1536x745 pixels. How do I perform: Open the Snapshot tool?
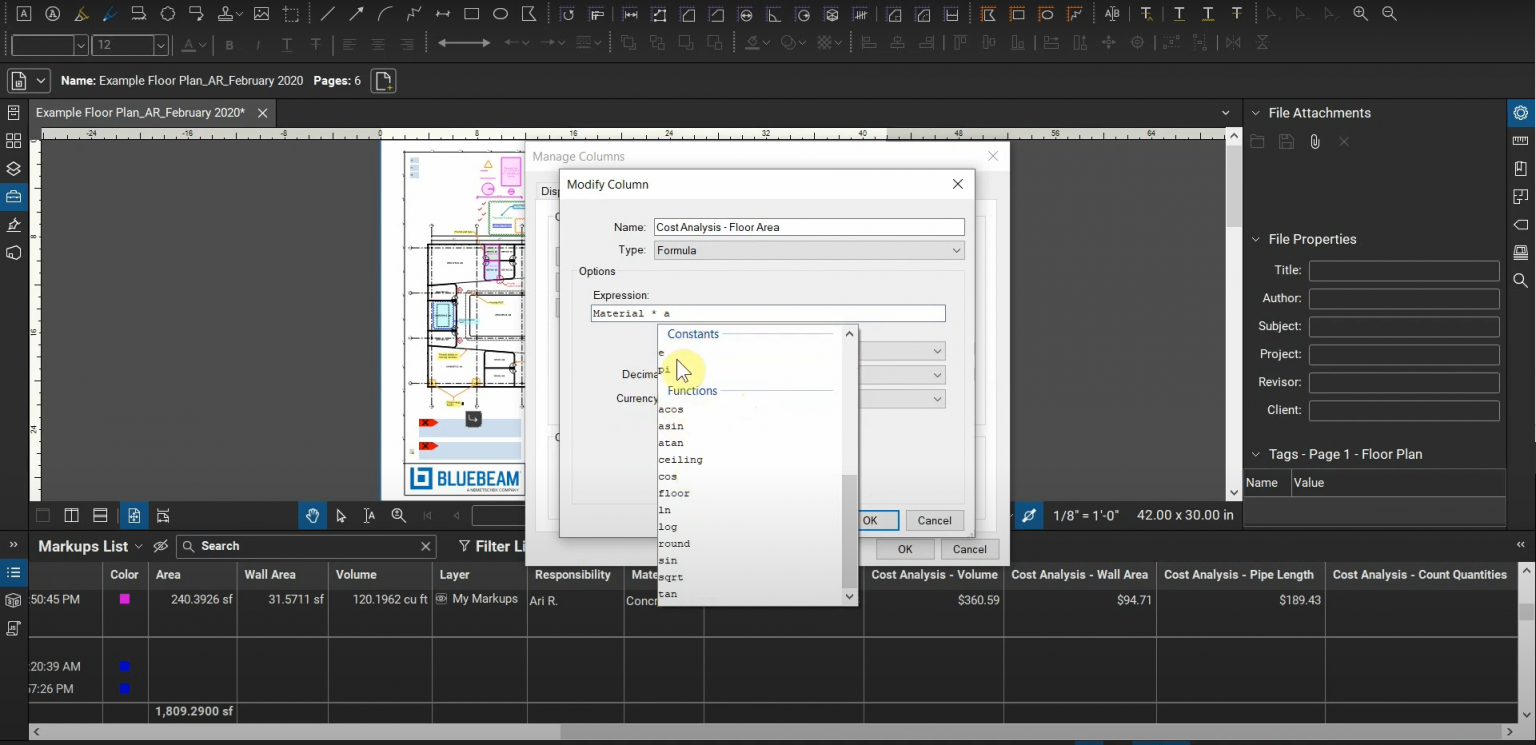tap(291, 13)
